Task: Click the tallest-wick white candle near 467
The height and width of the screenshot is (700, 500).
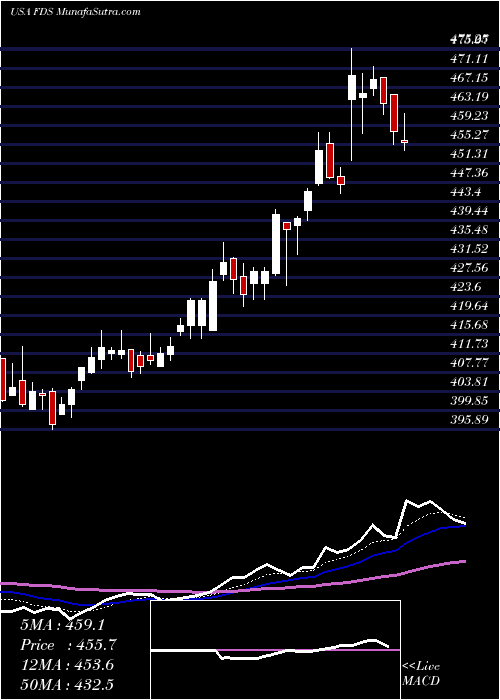Action: point(352,88)
